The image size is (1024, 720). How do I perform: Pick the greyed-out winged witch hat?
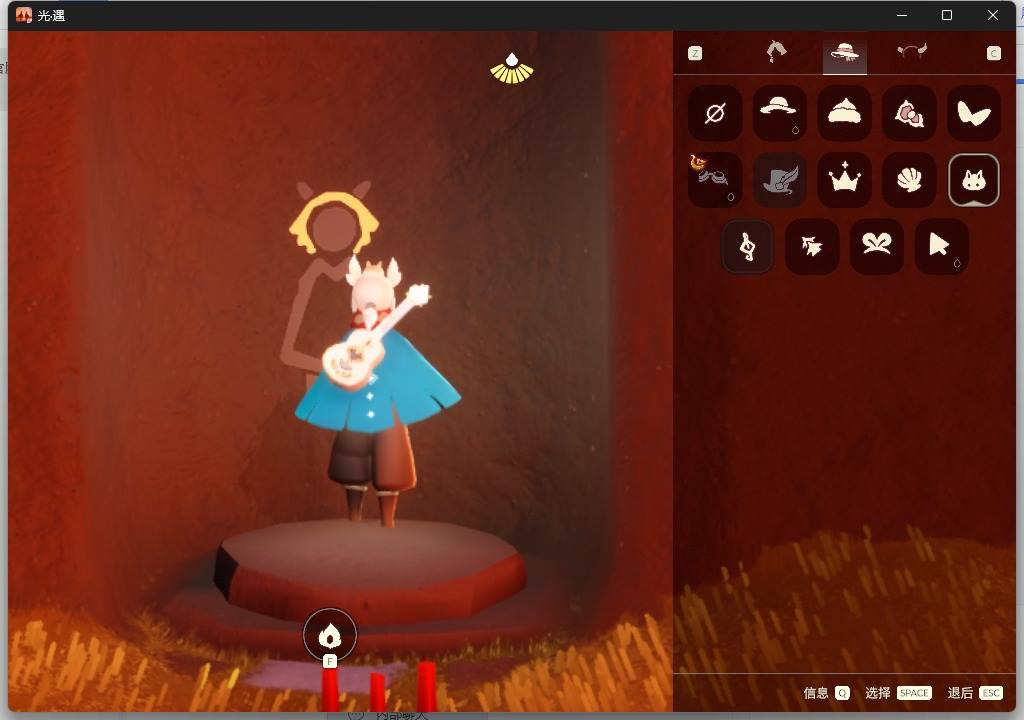779,180
